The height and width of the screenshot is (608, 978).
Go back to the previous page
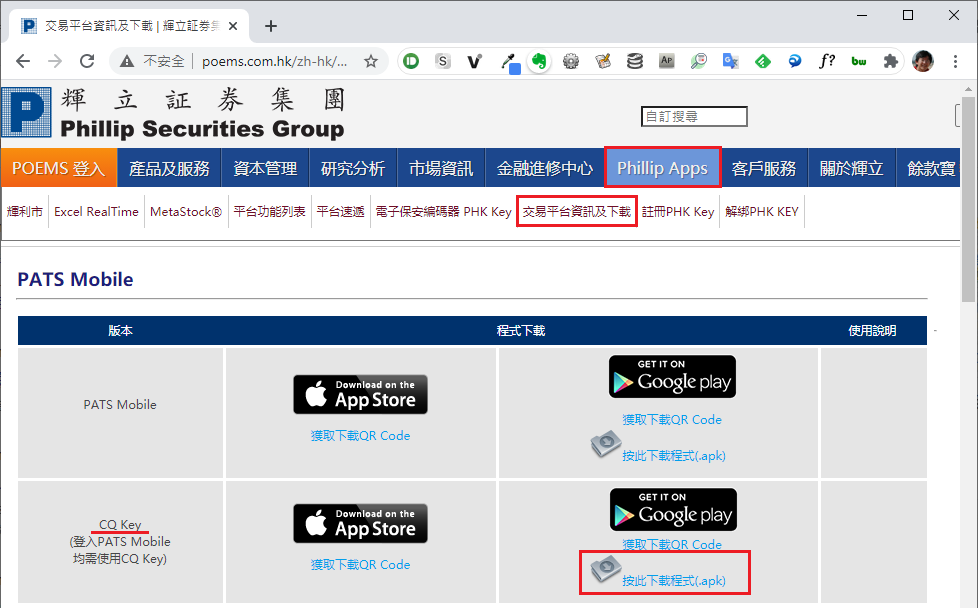pos(23,61)
